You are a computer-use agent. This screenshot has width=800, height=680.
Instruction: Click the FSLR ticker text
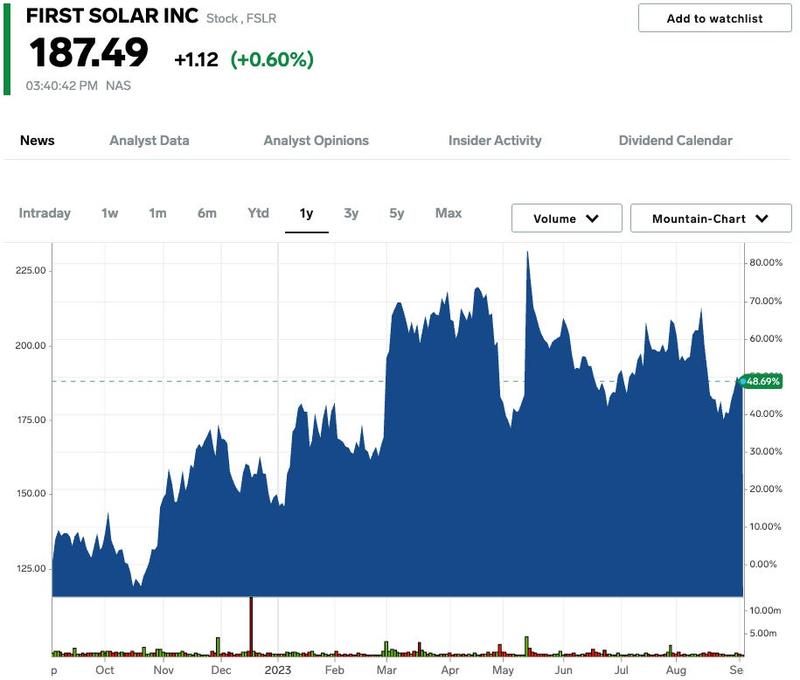click(261, 18)
